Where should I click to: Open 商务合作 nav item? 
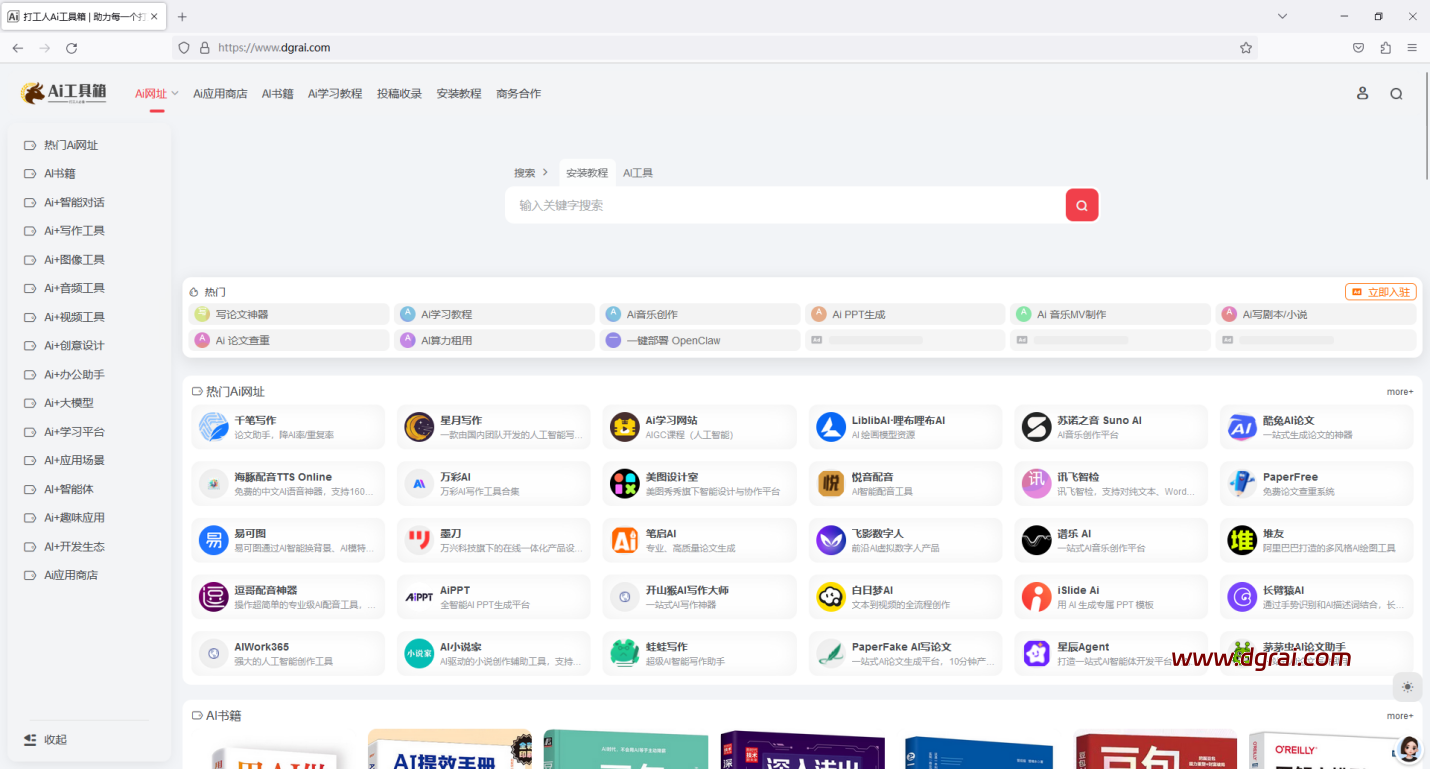click(518, 93)
